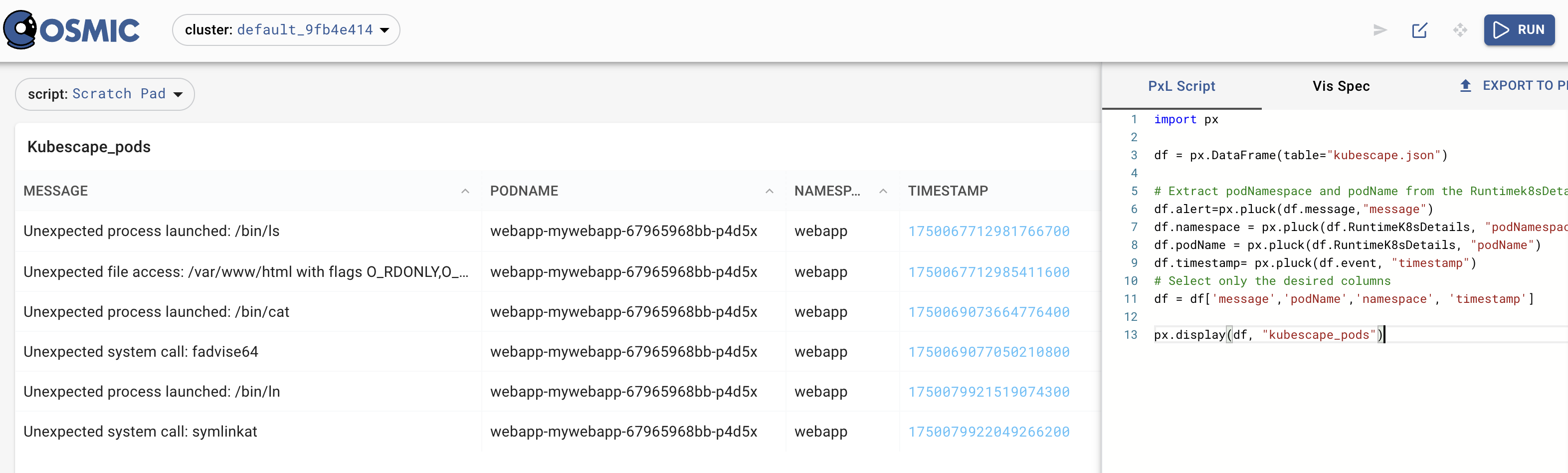Sort by PODNAME column arrow
The height and width of the screenshot is (473, 1568).
pos(770,191)
